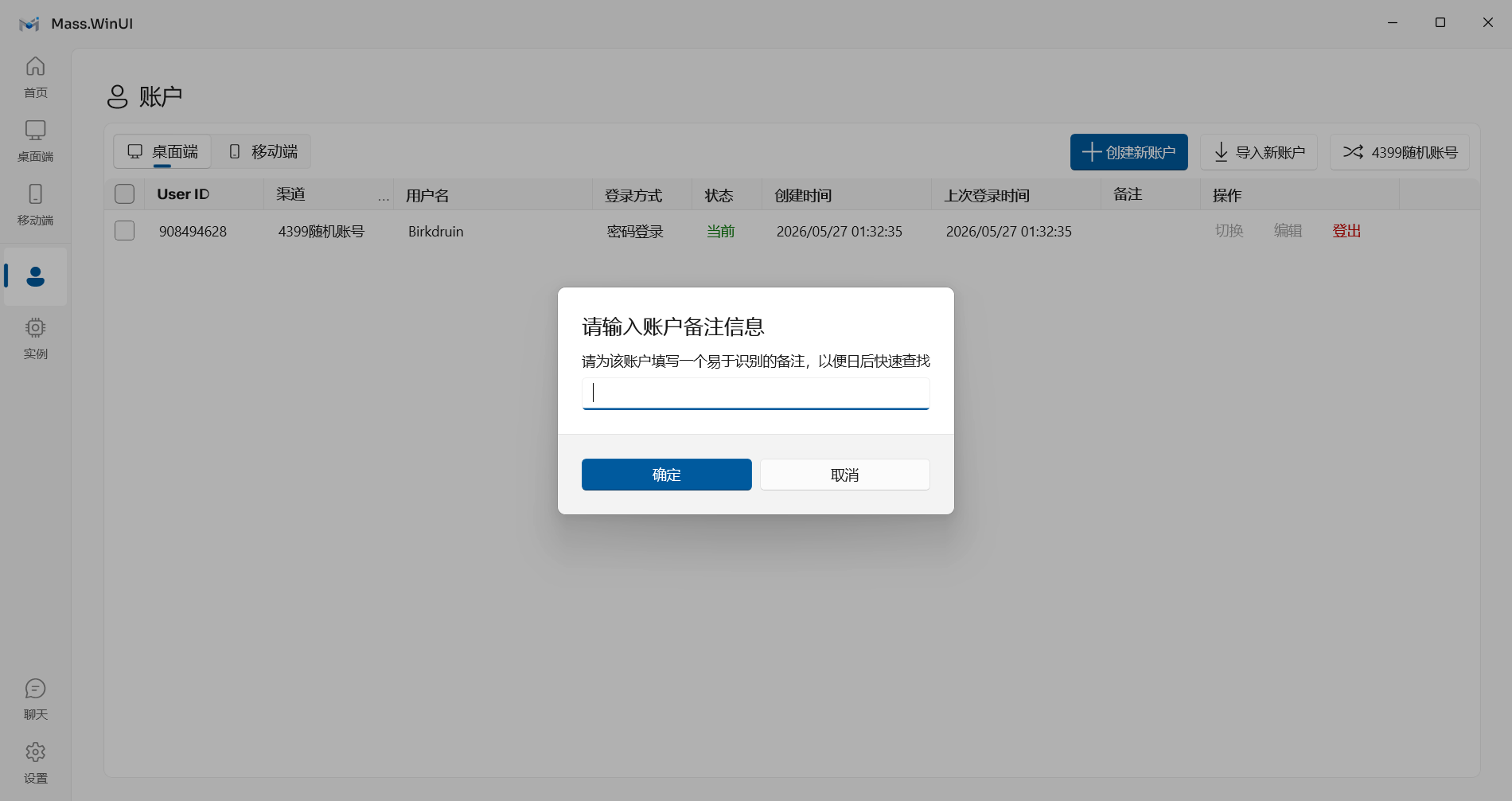Click the Mass.WinUI app logo
The width and height of the screenshot is (1512, 801).
pyautogui.click(x=29, y=24)
